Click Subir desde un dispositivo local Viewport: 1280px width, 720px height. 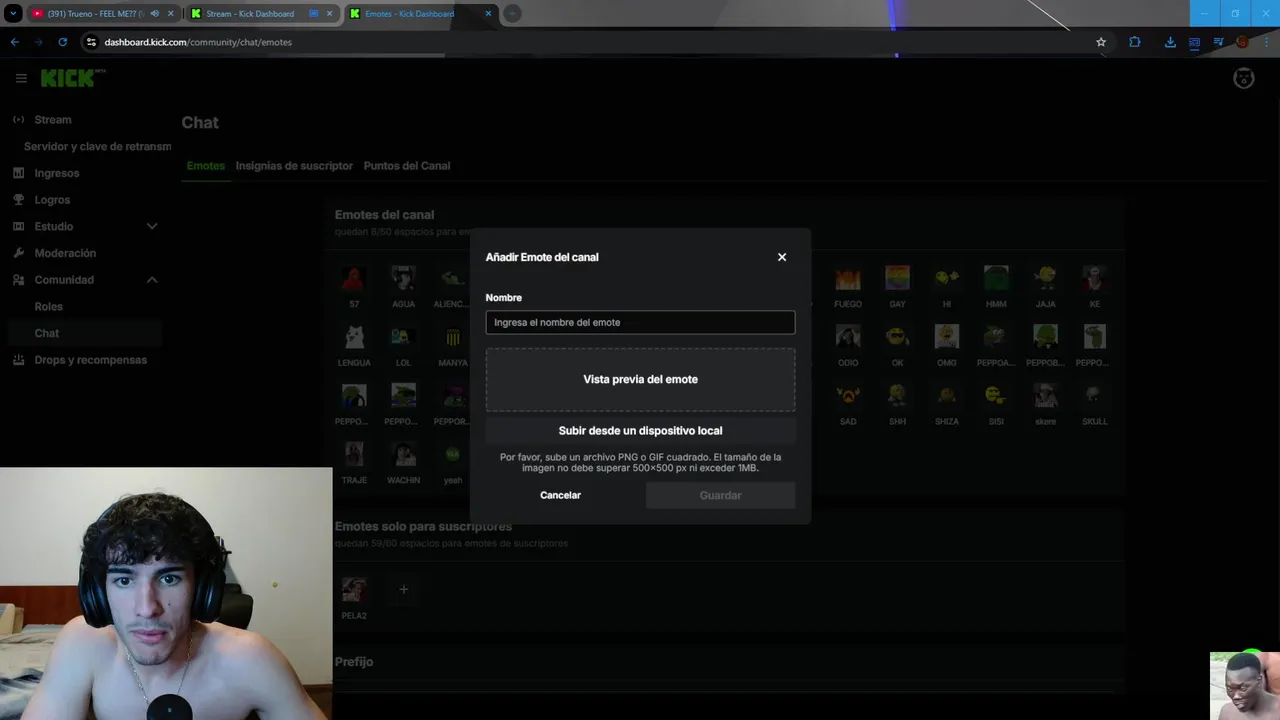[640, 430]
